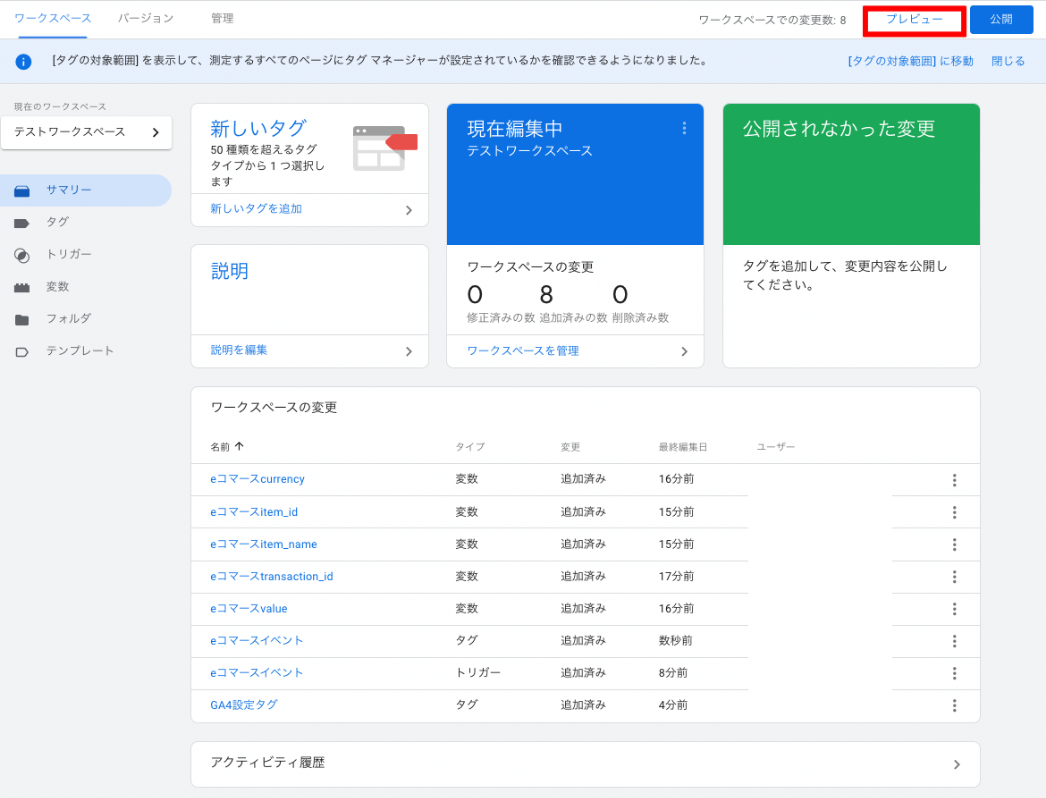Viewport: 1046px width, 798px height.
Task: Open three-dot menu on 現在編集中 card
Action: 684,128
